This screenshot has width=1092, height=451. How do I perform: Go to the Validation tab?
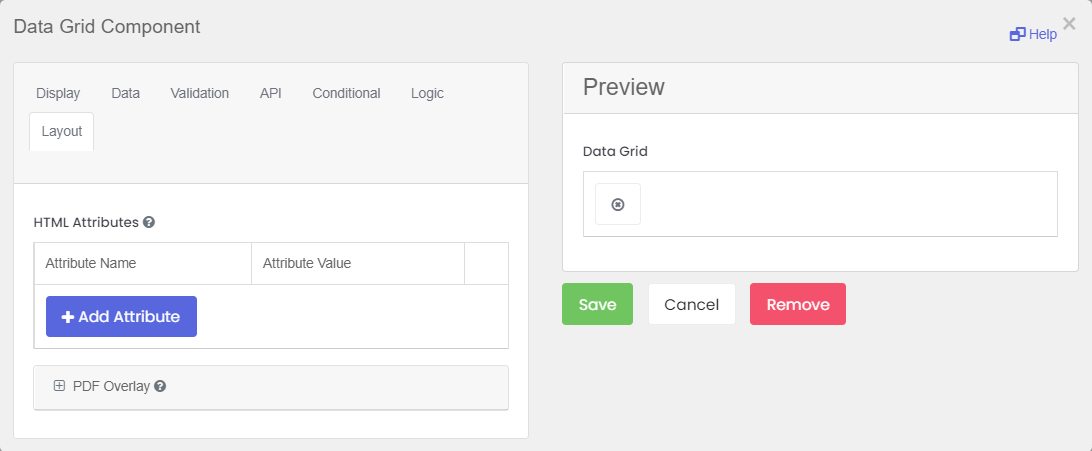(x=200, y=93)
